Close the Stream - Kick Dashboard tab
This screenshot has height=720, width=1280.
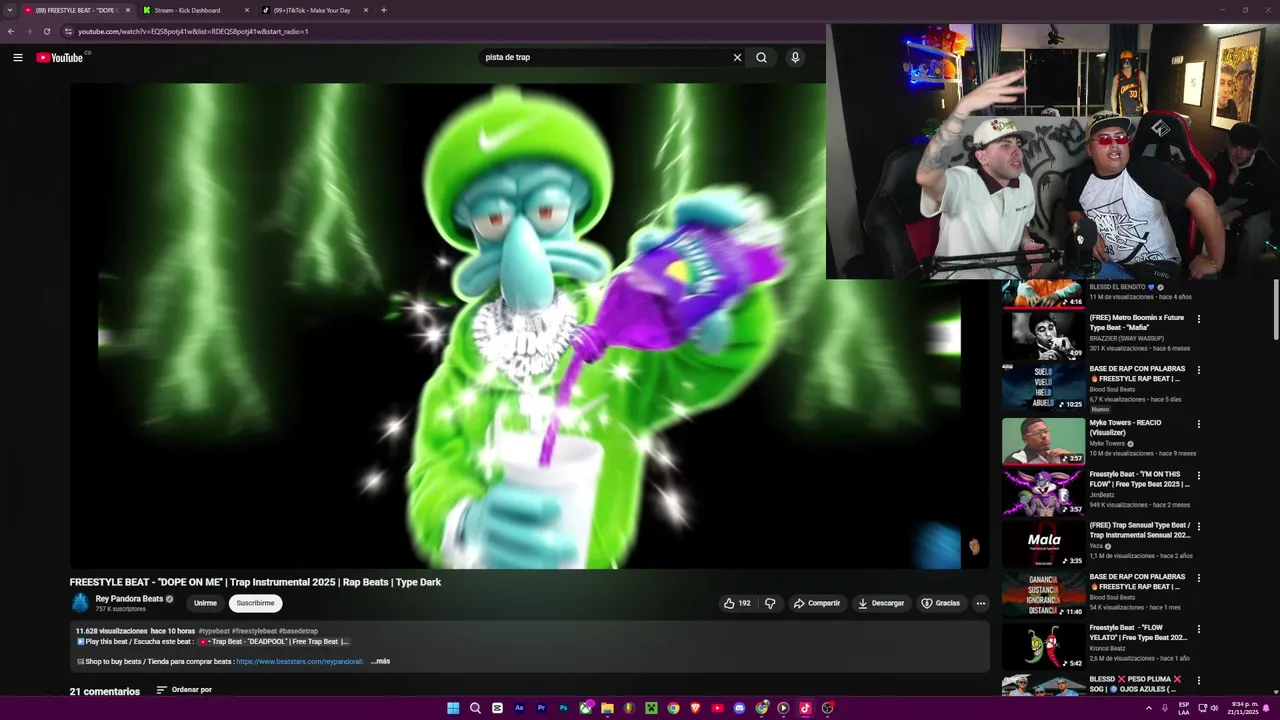click(247, 10)
